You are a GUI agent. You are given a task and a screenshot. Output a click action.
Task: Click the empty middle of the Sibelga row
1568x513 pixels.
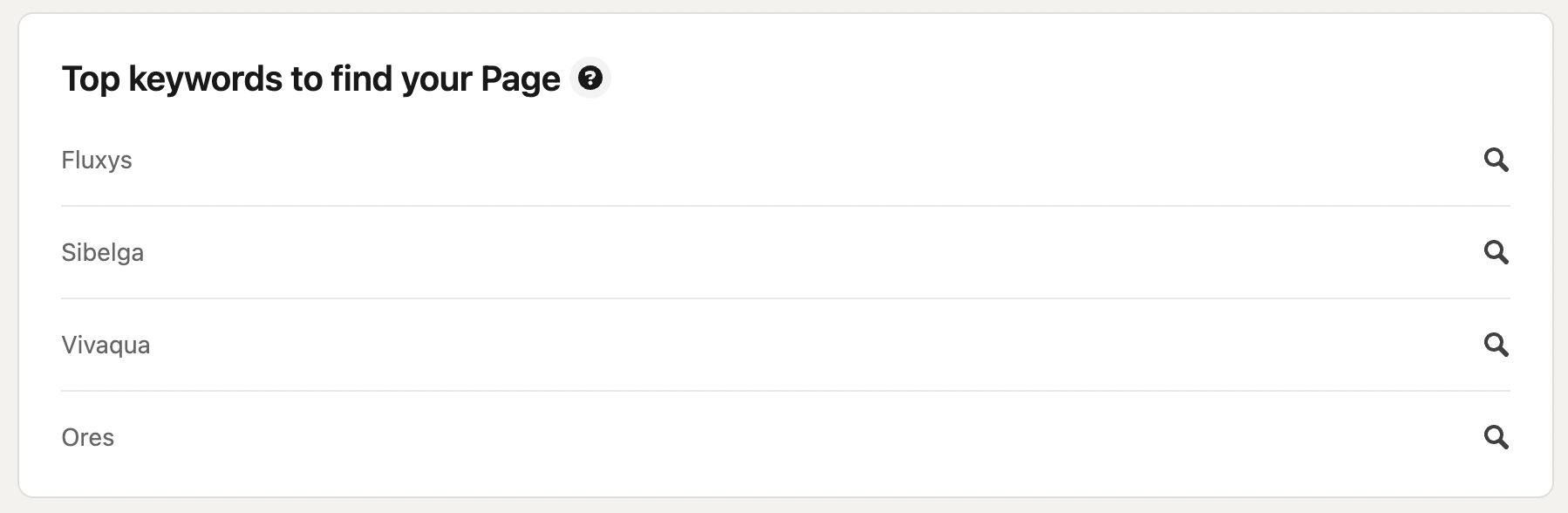pyautogui.click(x=785, y=253)
